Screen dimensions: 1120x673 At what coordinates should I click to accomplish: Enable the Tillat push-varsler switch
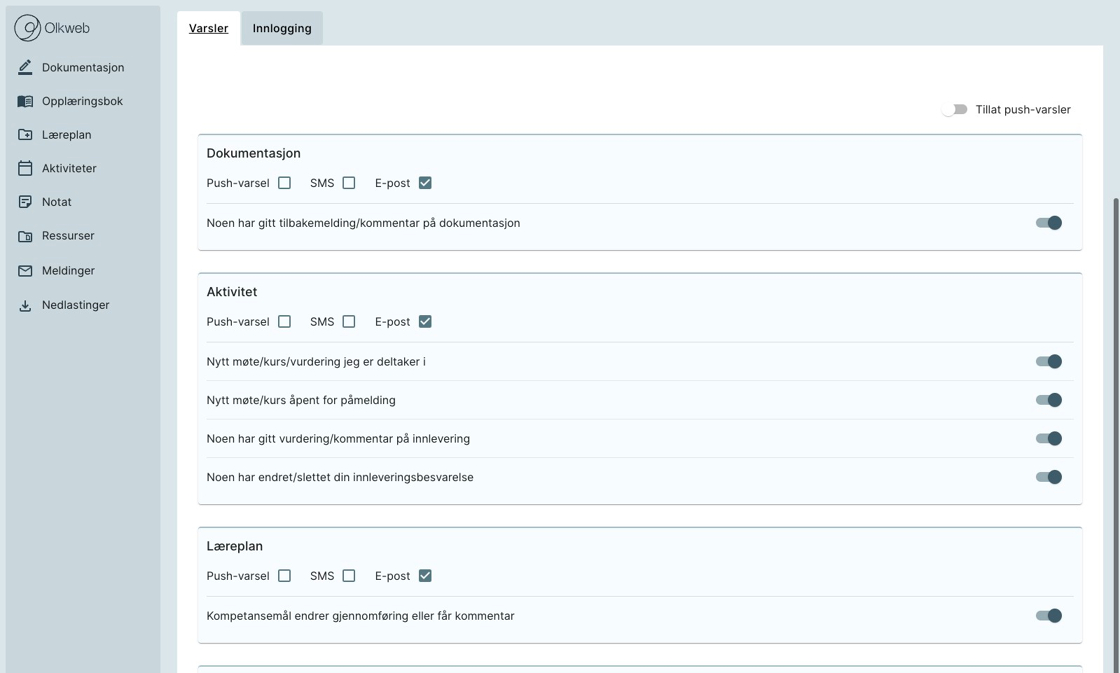tap(954, 109)
